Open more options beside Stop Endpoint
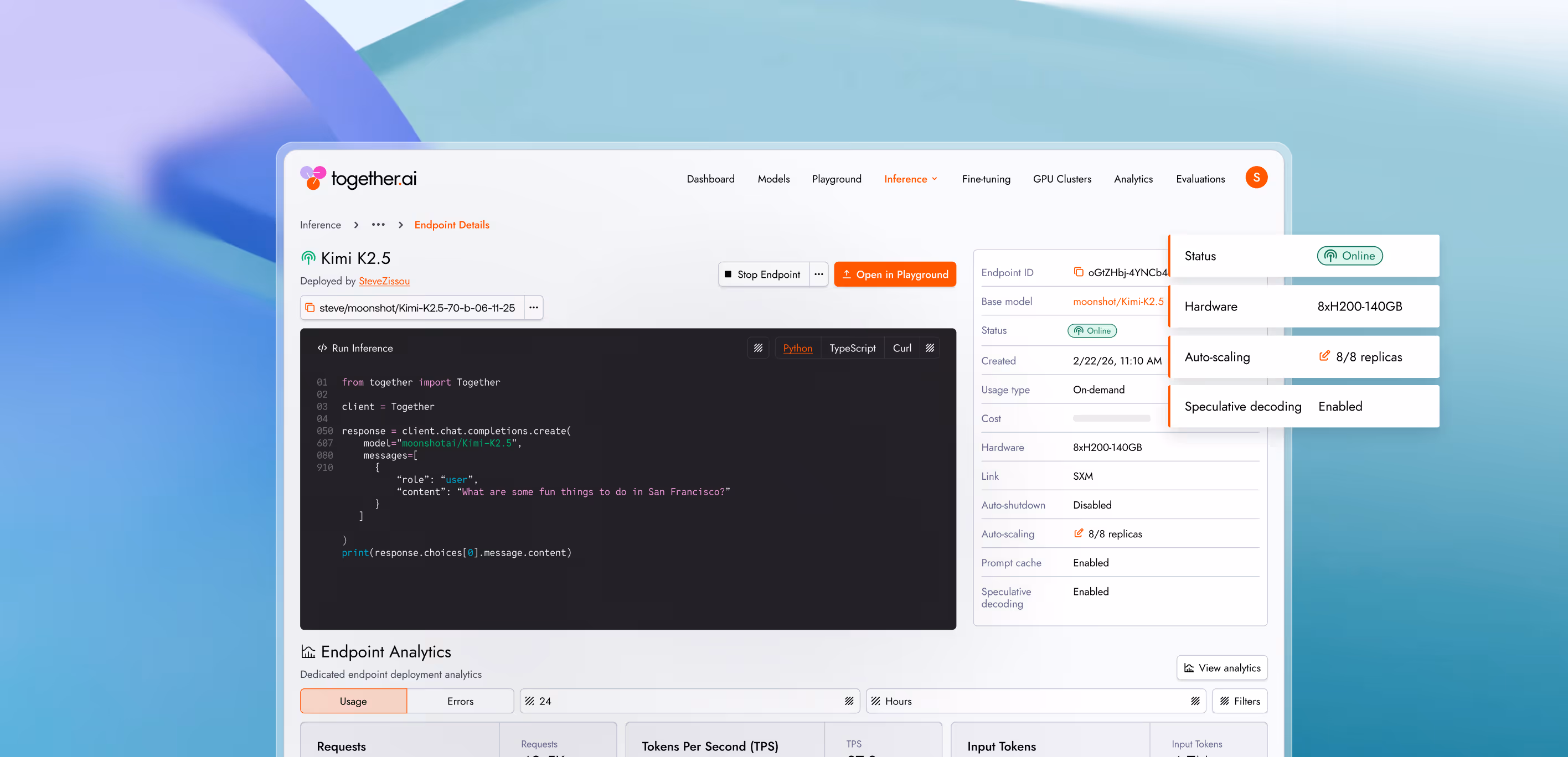This screenshot has height=757, width=1568. tap(819, 274)
